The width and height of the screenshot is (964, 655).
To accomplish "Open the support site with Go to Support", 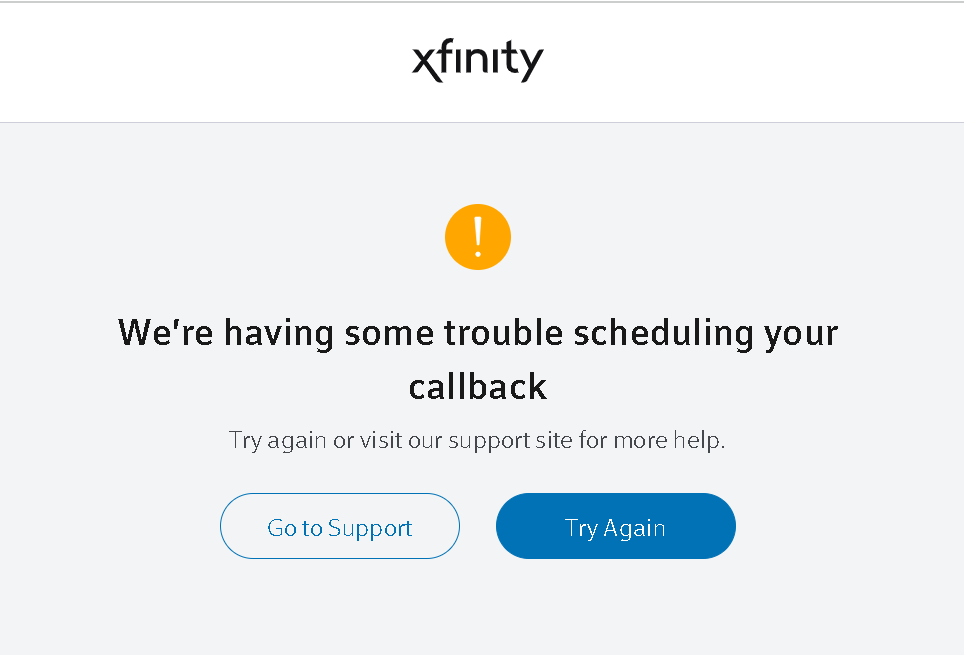I will pos(340,526).
